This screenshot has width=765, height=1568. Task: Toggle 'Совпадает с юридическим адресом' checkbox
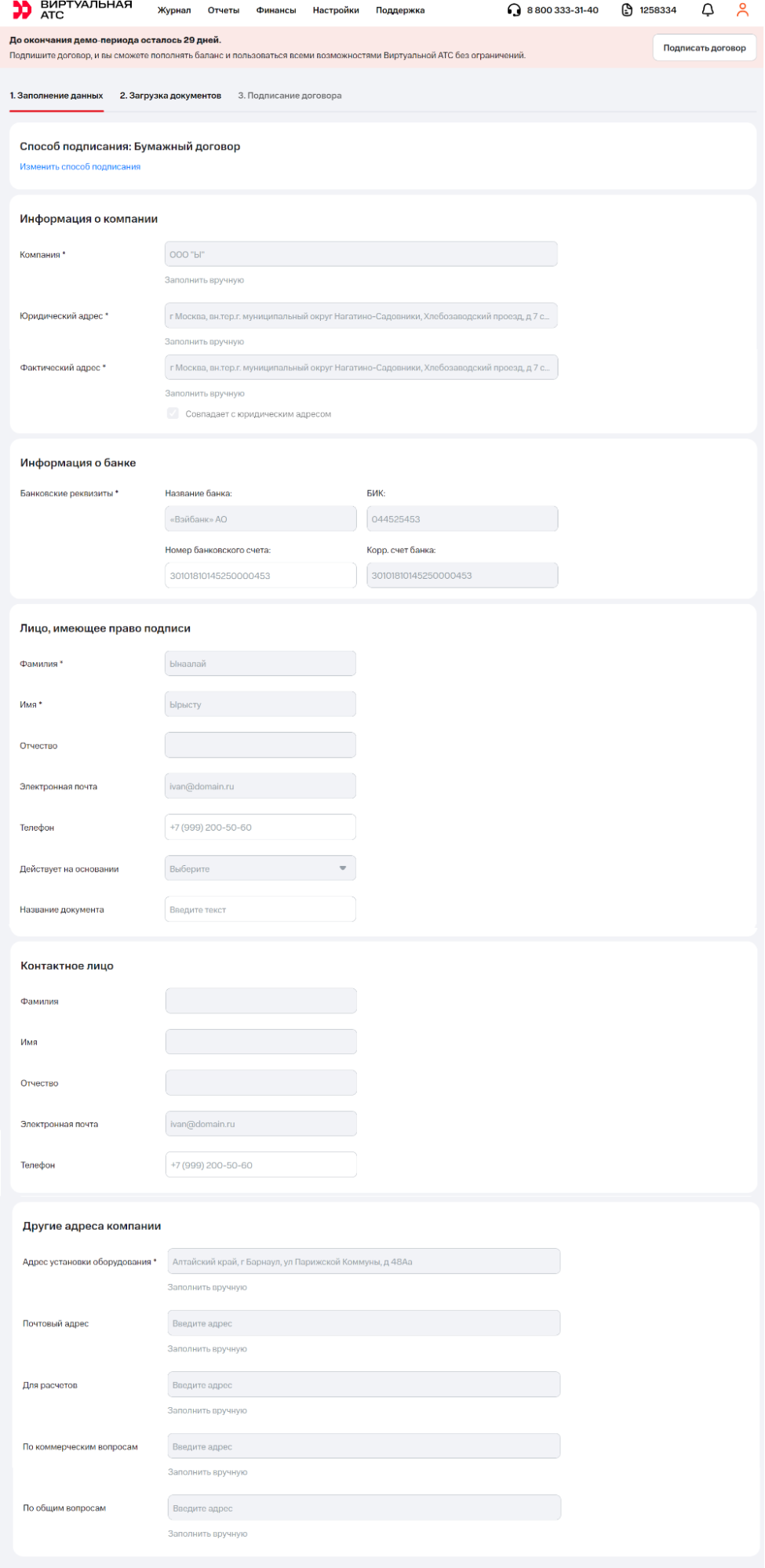tap(173, 413)
